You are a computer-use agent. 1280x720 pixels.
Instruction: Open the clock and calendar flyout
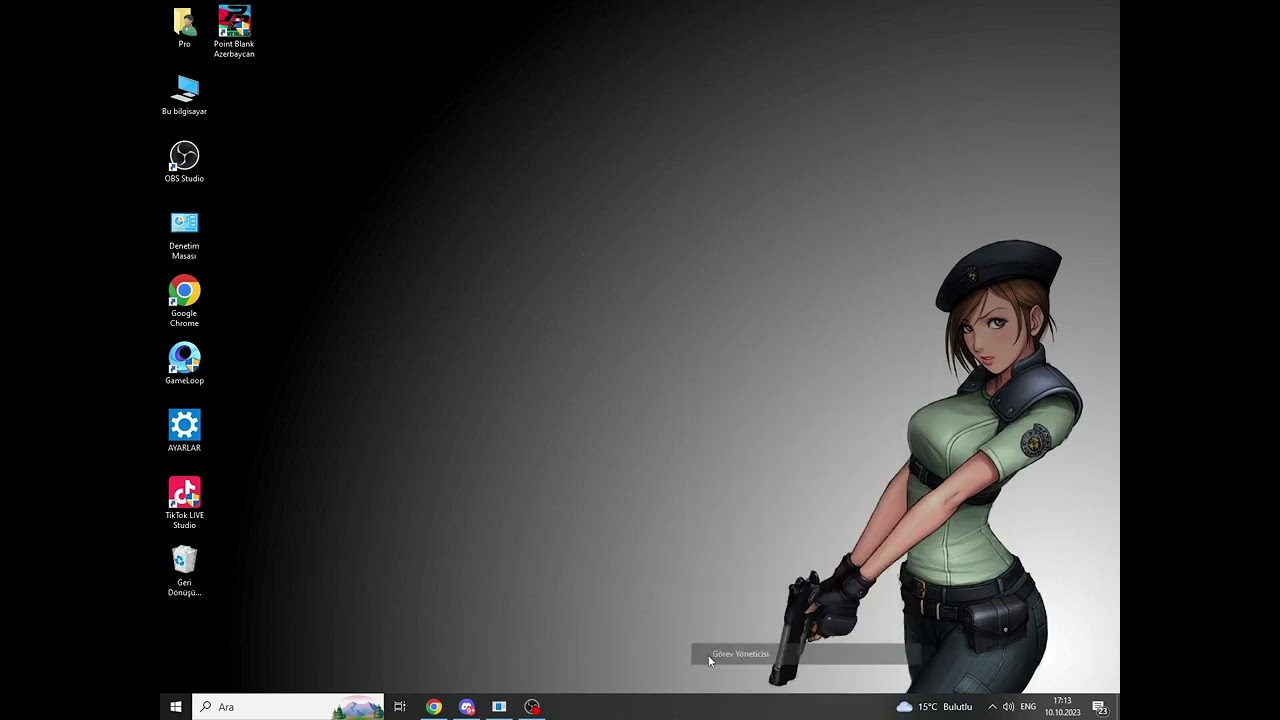1062,707
